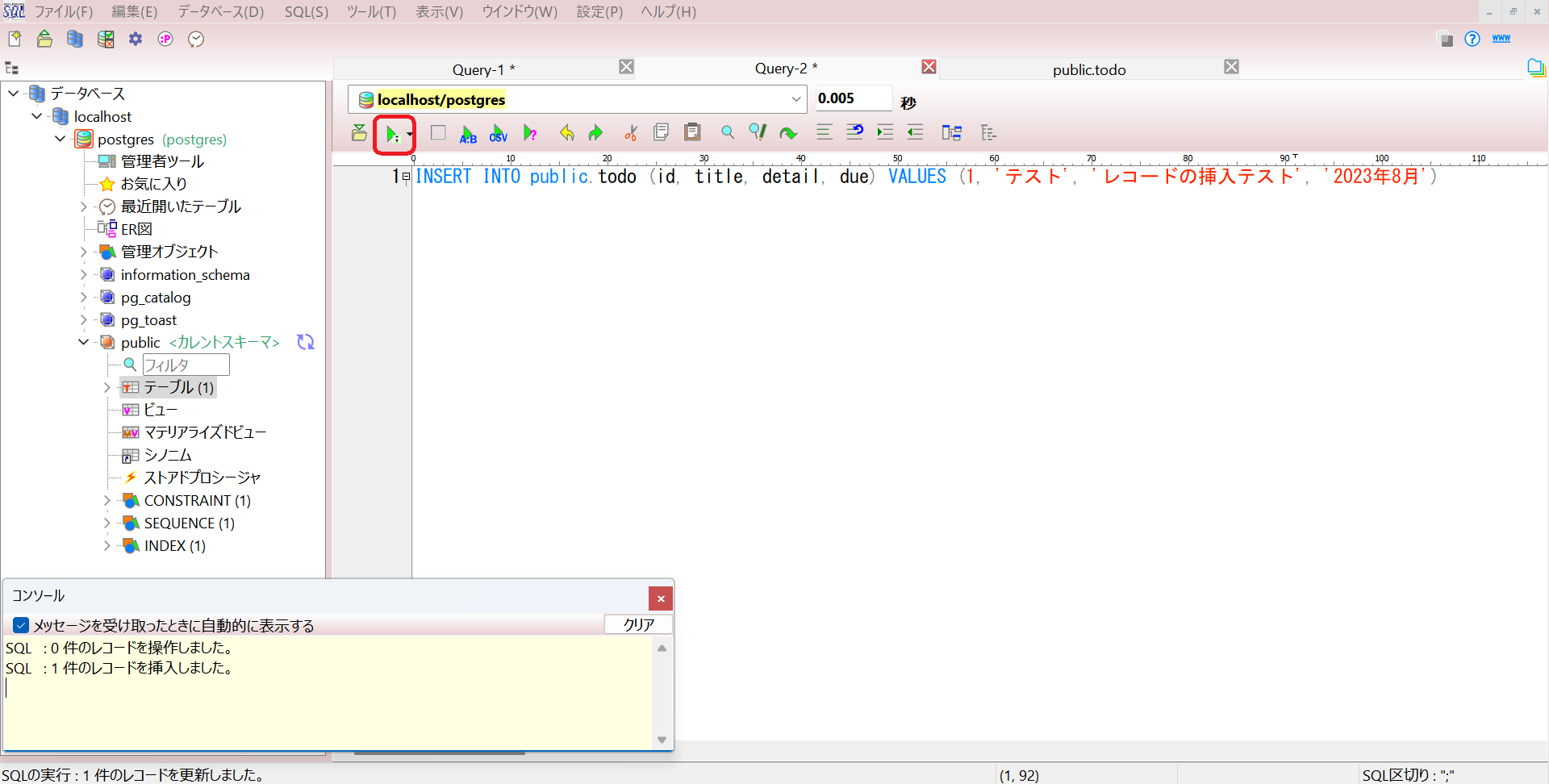Refresh the public schema with the reload icon

pos(305,342)
